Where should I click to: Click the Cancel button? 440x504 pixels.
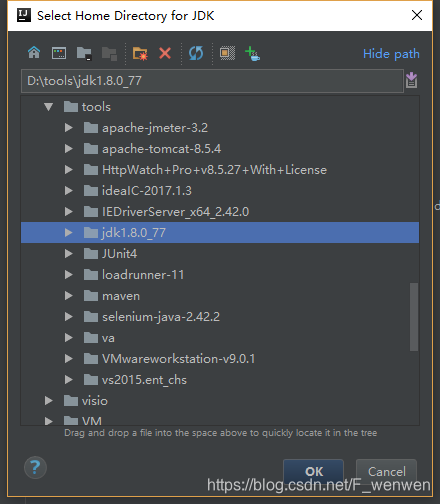point(386,471)
